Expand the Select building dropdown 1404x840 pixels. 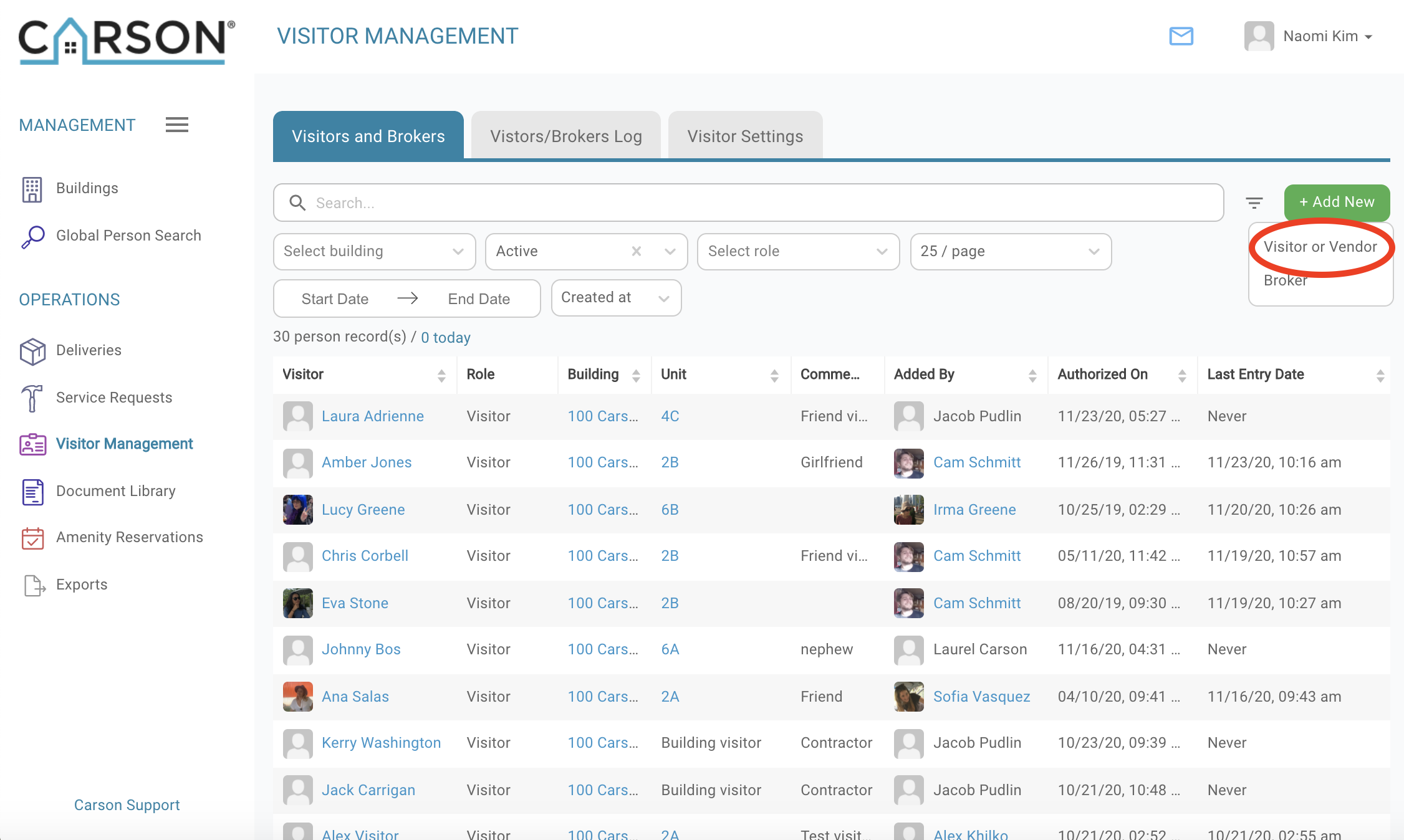374,251
